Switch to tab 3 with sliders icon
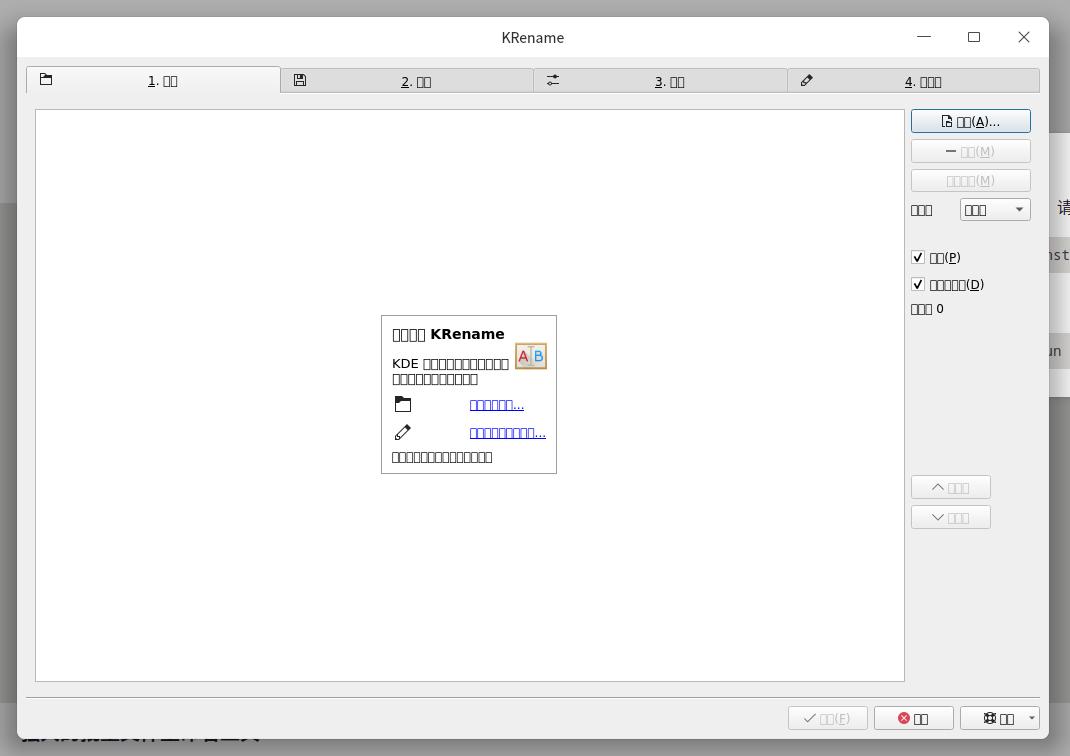 click(661, 81)
